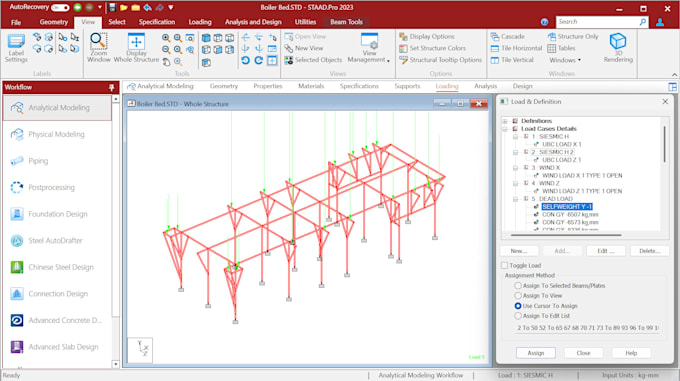Viewport: 680px width, 381px height.
Task: Click the Undo arrow in quick access
Action: coord(147,7)
